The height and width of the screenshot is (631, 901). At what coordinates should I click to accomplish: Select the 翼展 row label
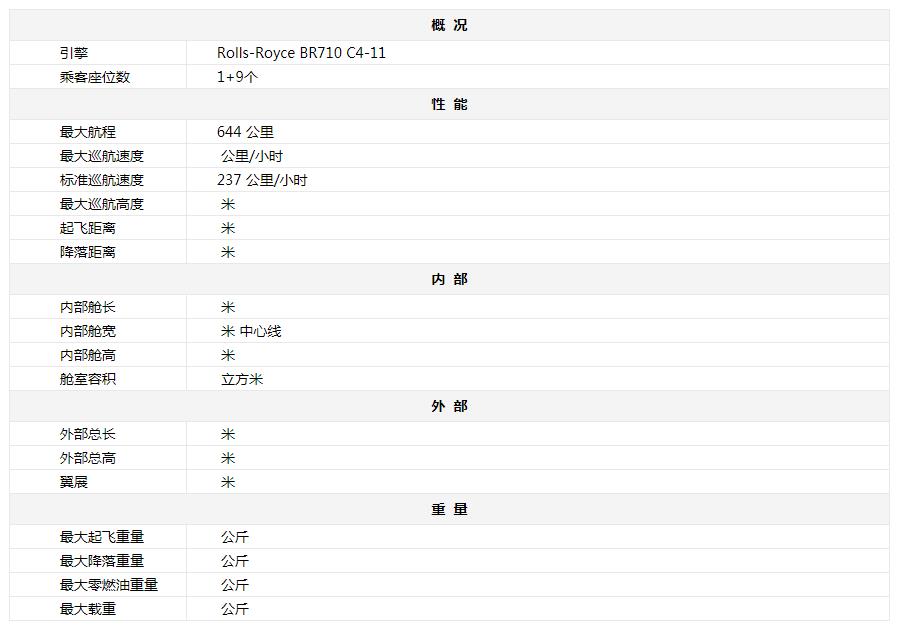pyautogui.click(x=74, y=482)
